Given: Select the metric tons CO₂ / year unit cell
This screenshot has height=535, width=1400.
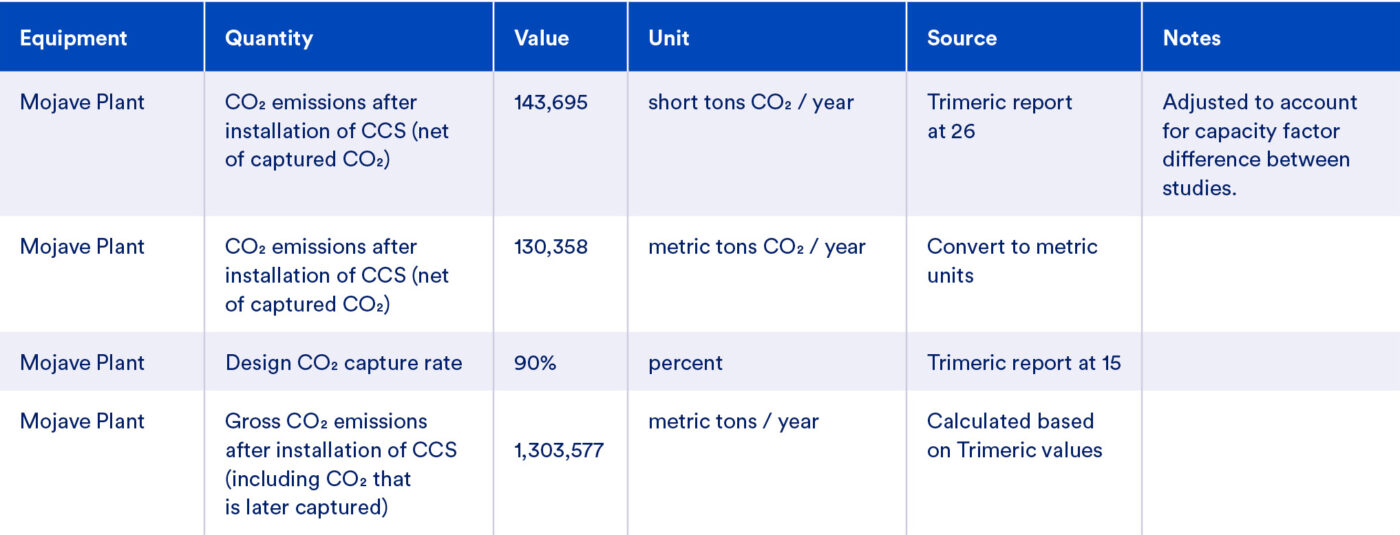Looking at the screenshot, I should click(757, 246).
